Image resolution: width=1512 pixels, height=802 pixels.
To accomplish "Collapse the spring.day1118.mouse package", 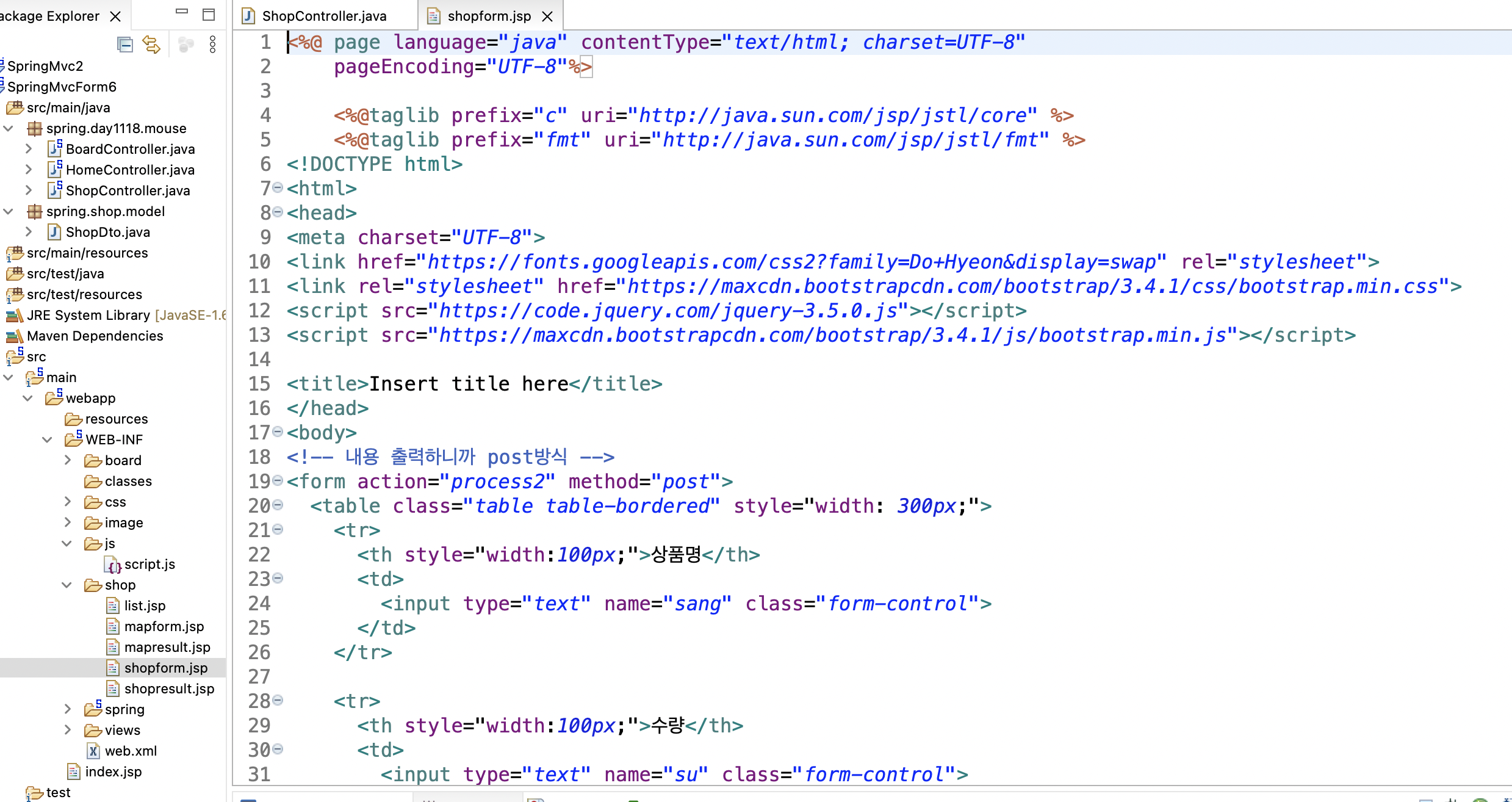I will 9,128.
